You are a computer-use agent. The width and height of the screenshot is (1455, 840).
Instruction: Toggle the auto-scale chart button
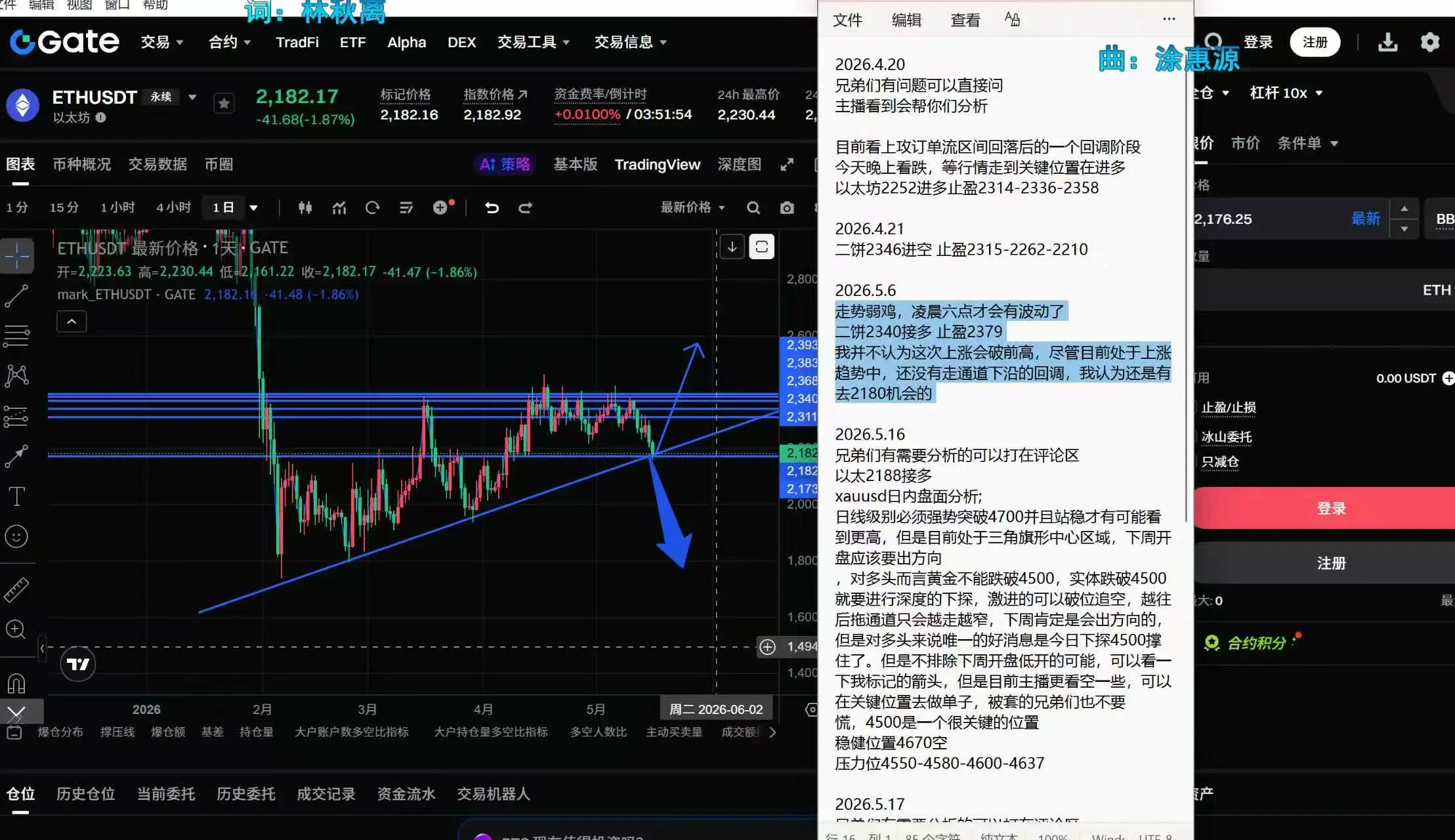point(762,247)
